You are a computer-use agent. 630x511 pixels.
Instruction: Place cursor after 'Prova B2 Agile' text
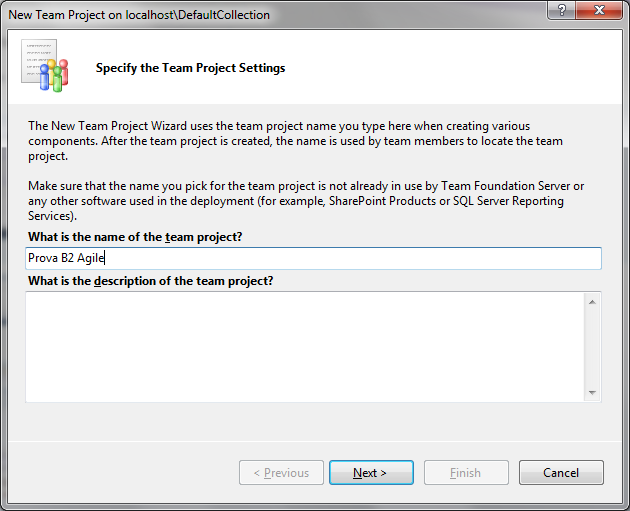[x=105, y=258]
